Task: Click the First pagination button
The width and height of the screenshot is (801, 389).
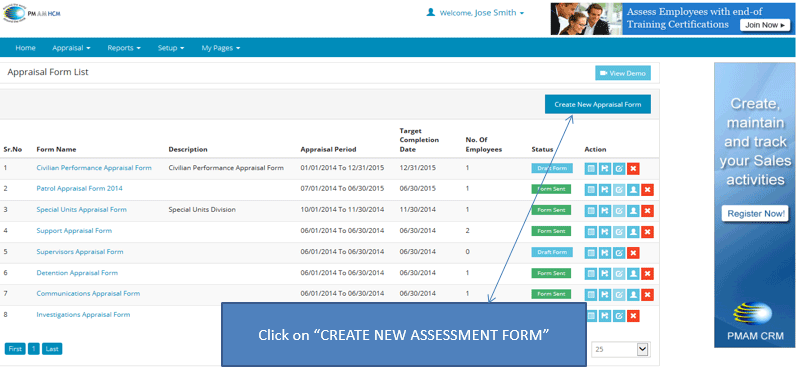Action: (15, 349)
